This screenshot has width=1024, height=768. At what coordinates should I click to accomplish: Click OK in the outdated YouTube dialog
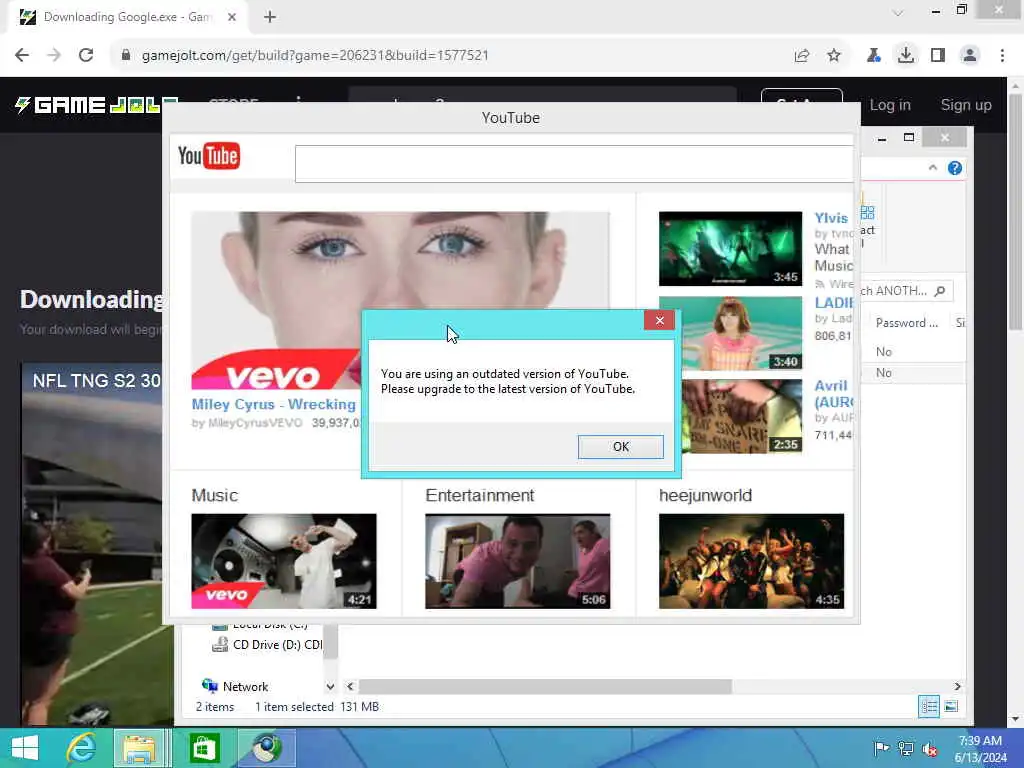[620, 447]
